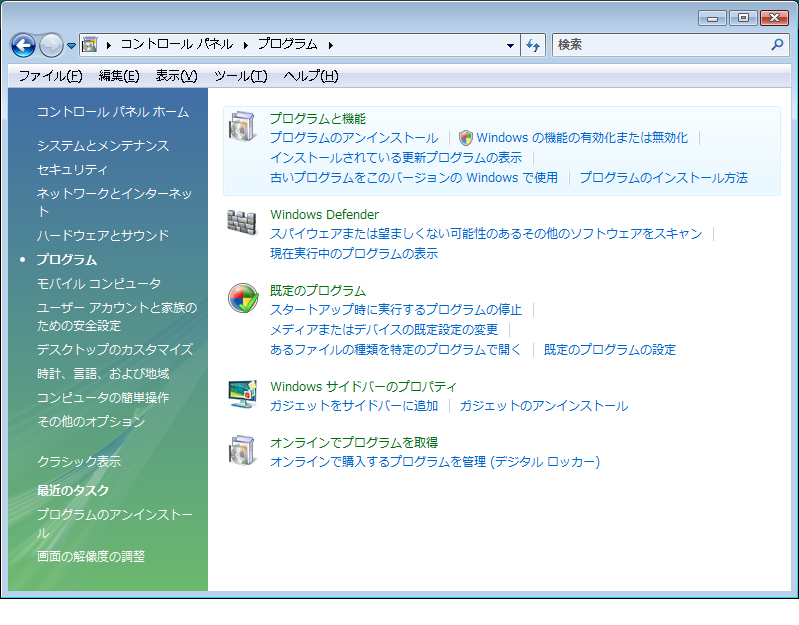Open オンラインでプログラムを取得 heading
This screenshot has width=799, height=625.
(x=354, y=443)
